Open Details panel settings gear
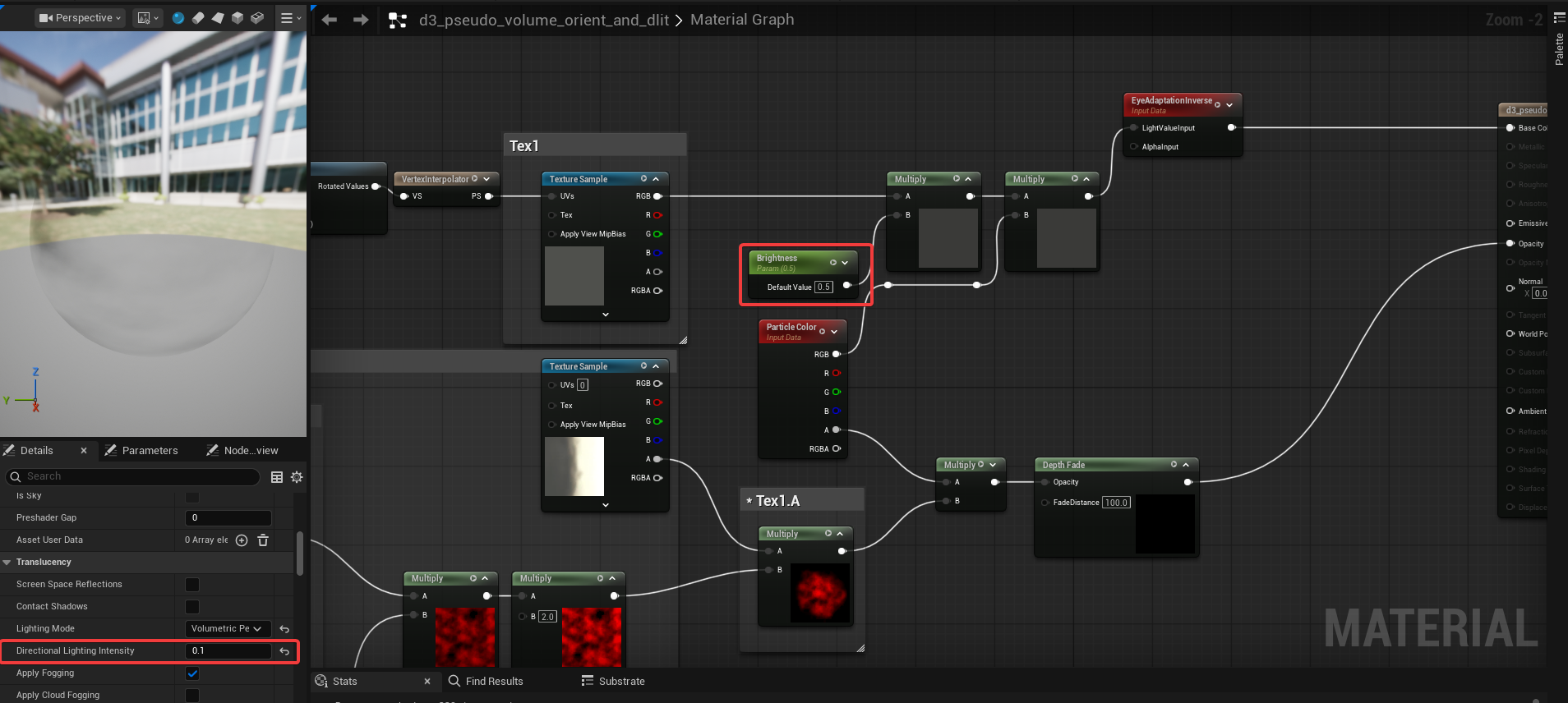This screenshot has height=703, width=1568. coord(297,477)
